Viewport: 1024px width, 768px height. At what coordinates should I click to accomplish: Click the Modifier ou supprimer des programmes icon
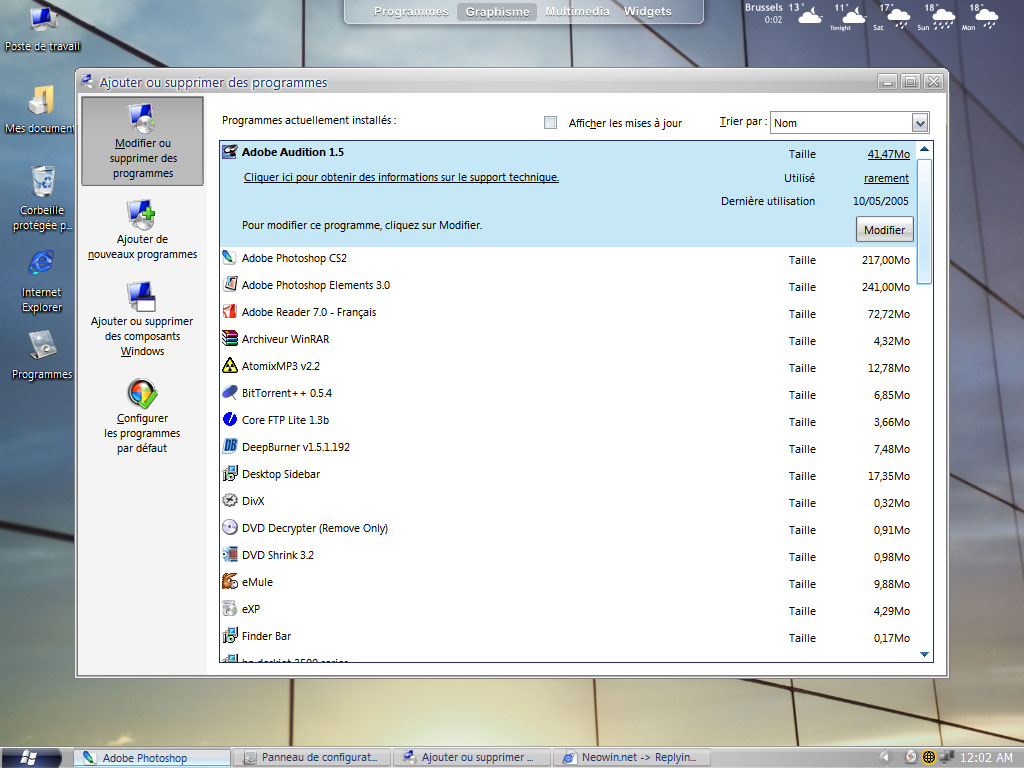coord(141,120)
